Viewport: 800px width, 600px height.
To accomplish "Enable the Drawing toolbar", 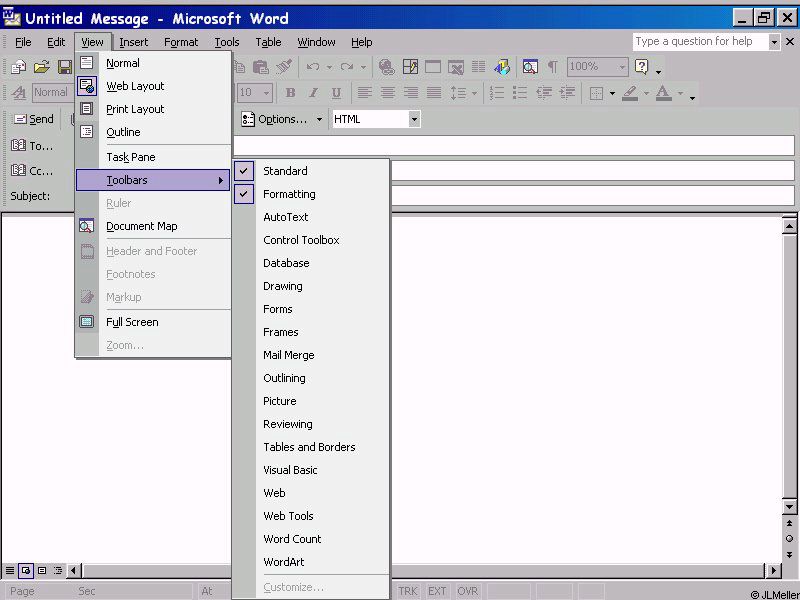I will coord(282,286).
